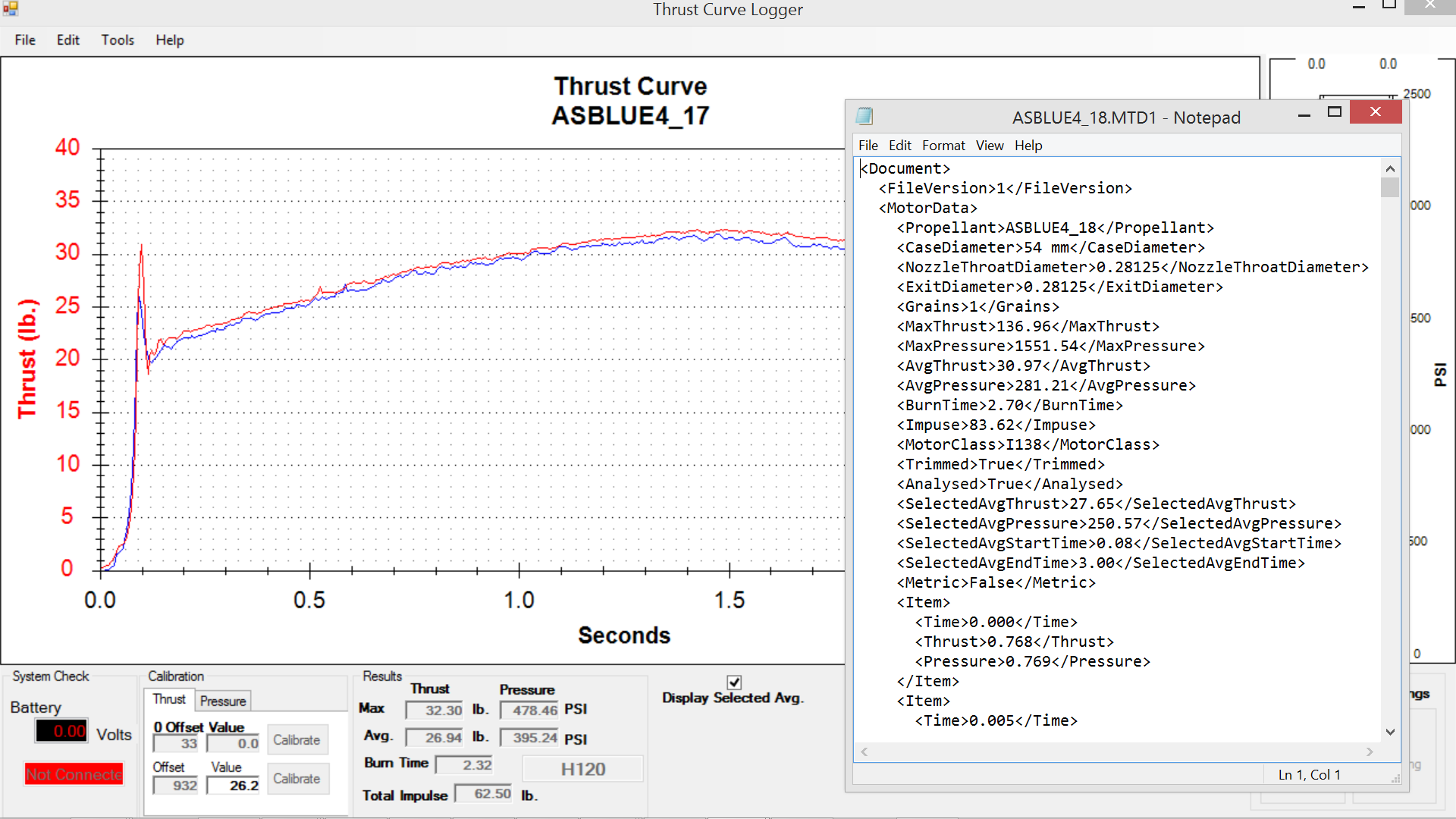1456x819 pixels.
Task: Click the Thrust Curve ASBLUE4_17 chart title
Action: [x=630, y=101]
